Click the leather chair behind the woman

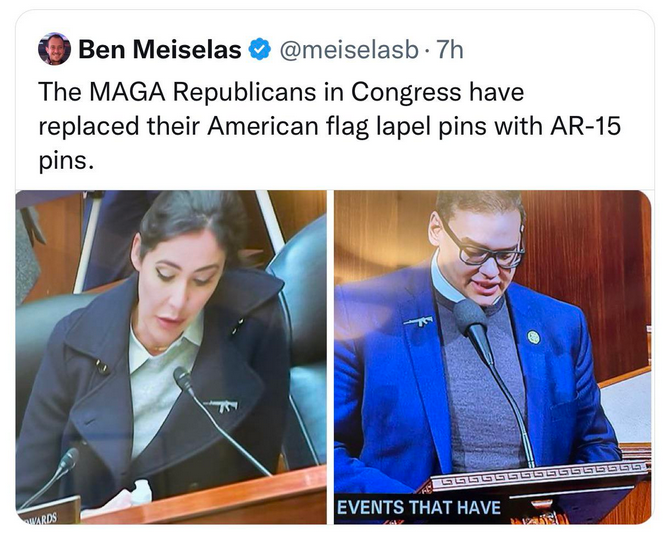pos(301,322)
